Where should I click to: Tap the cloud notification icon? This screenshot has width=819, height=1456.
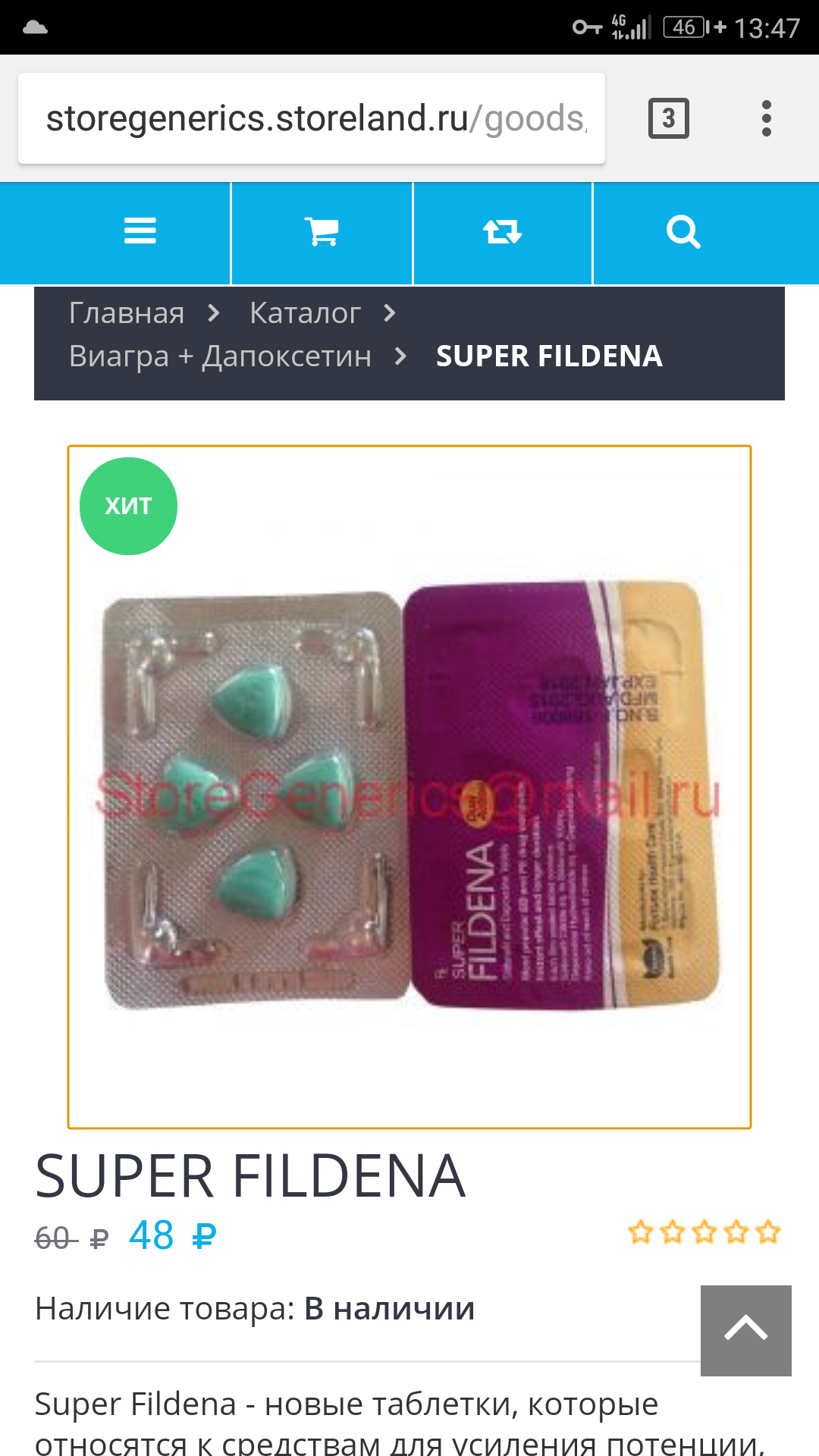point(36,28)
